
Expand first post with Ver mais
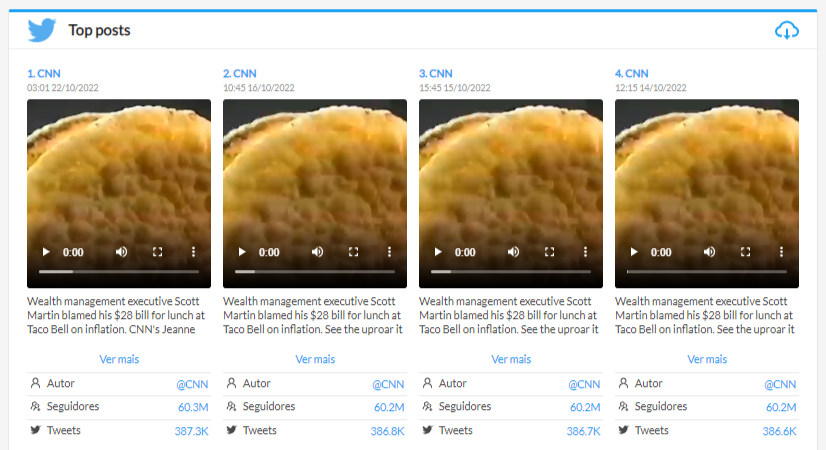[119, 359]
